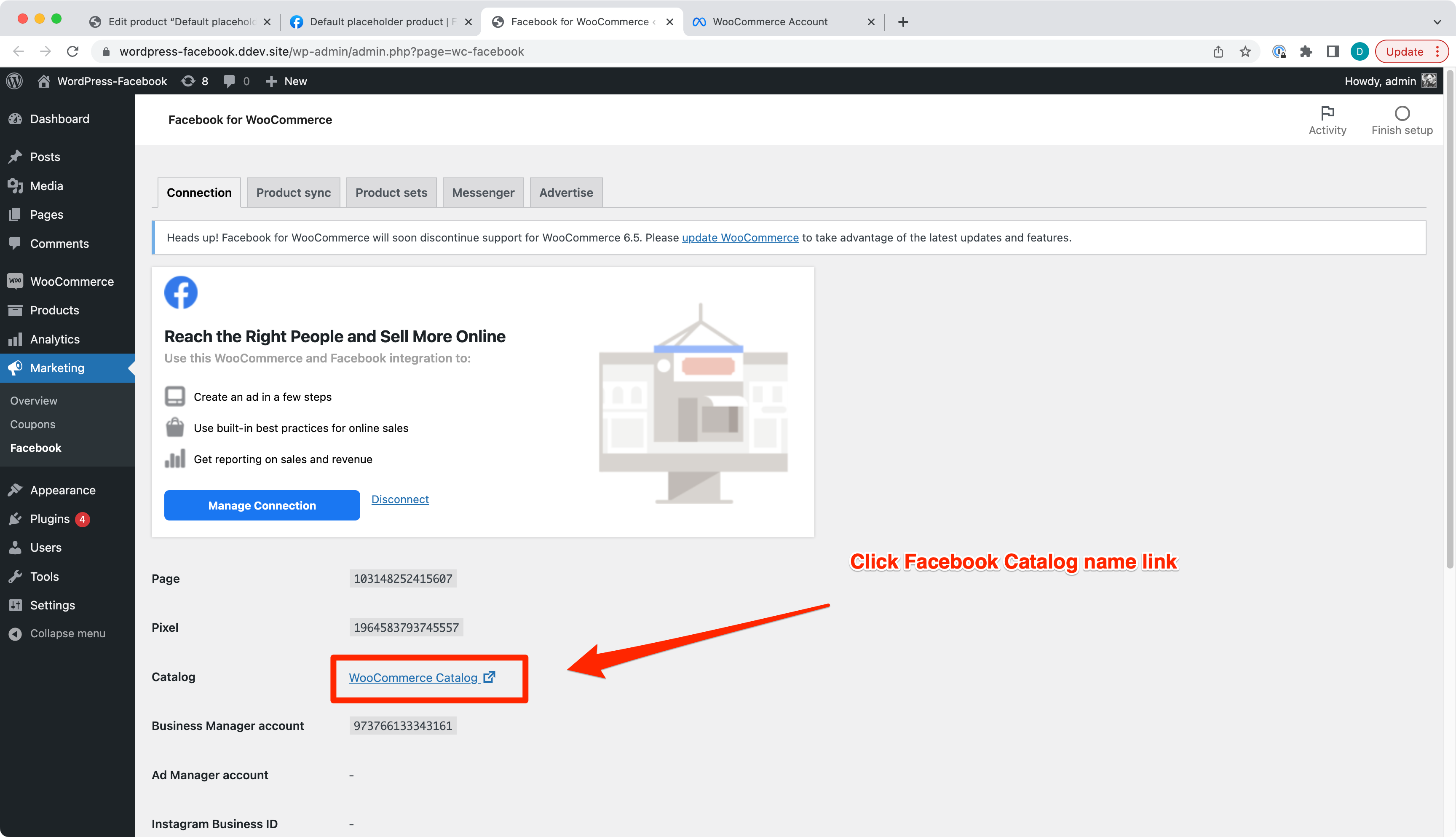Select Marketing menu item

coord(67,368)
